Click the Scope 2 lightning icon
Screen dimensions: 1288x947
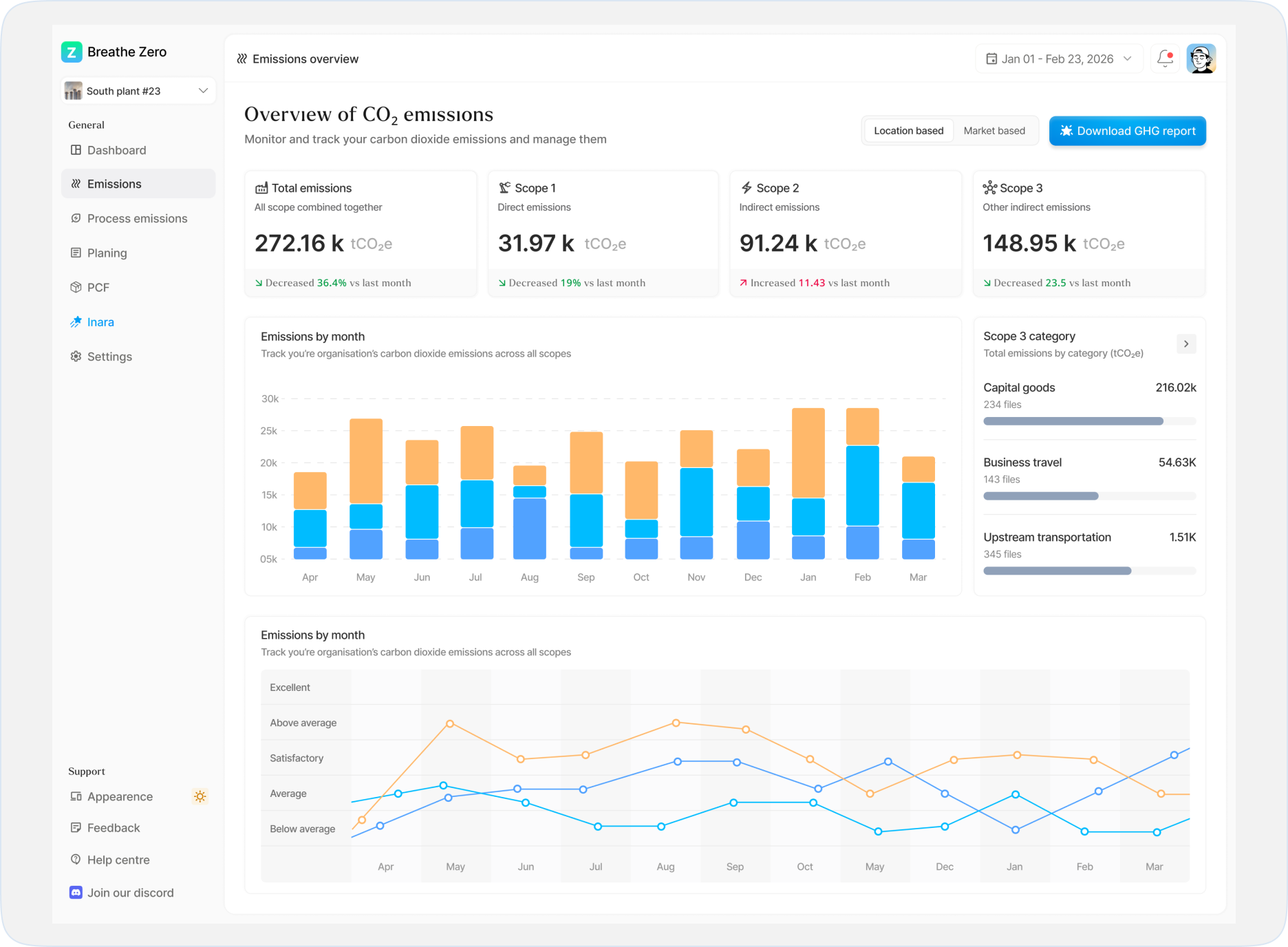pyautogui.click(x=747, y=188)
